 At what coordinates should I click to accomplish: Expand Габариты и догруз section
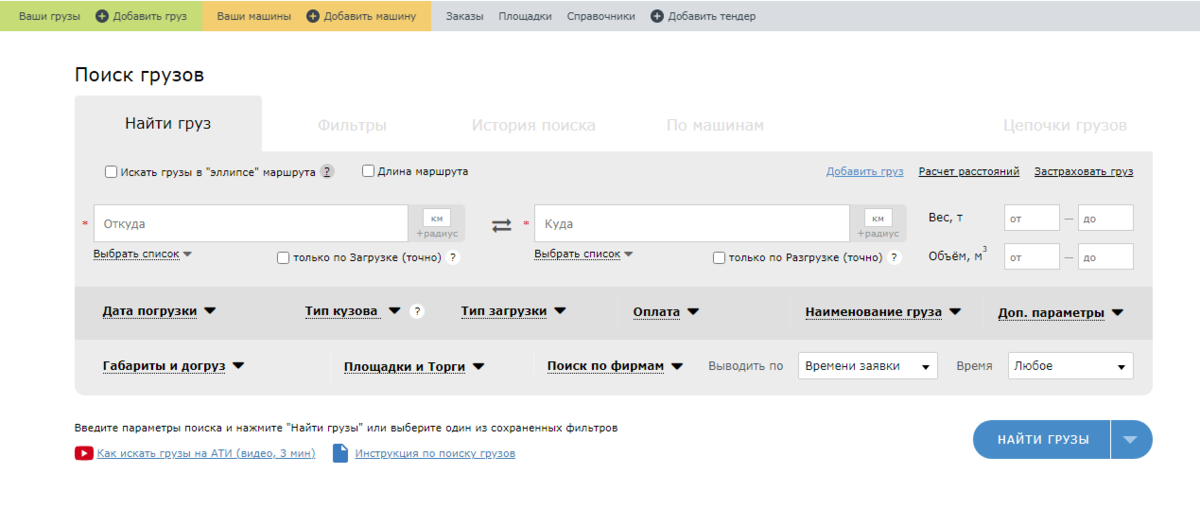pyautogui.click(x=173, y=366)
